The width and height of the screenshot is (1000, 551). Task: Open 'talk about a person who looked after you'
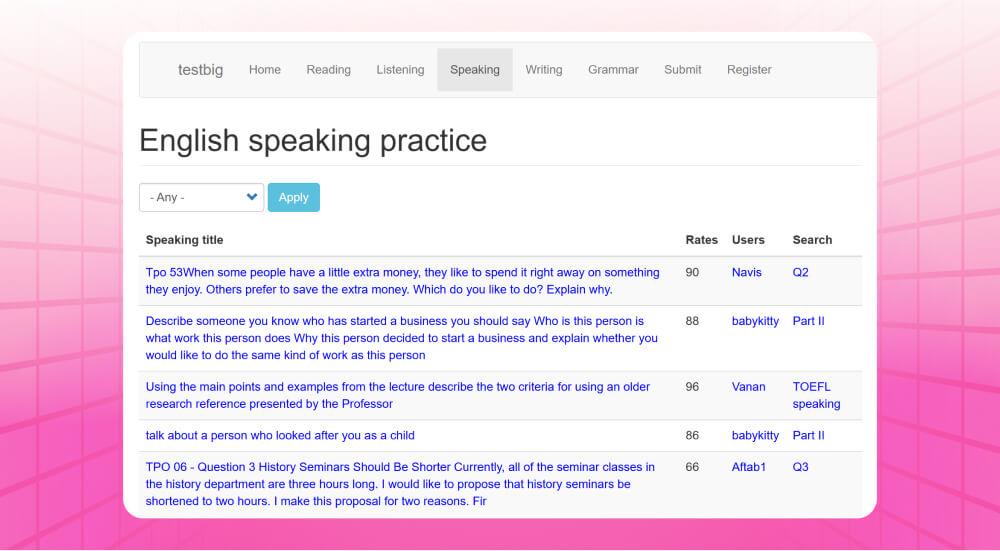point(280,436)
